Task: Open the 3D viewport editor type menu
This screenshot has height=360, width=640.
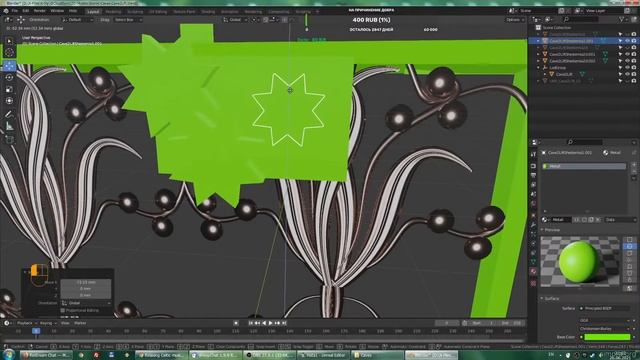Action: coord(8,20)
